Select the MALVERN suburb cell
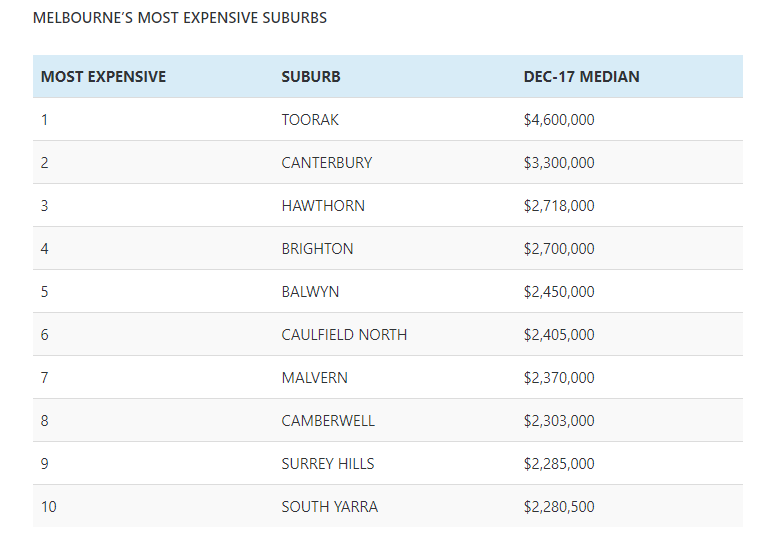 (x=314, y=378)
